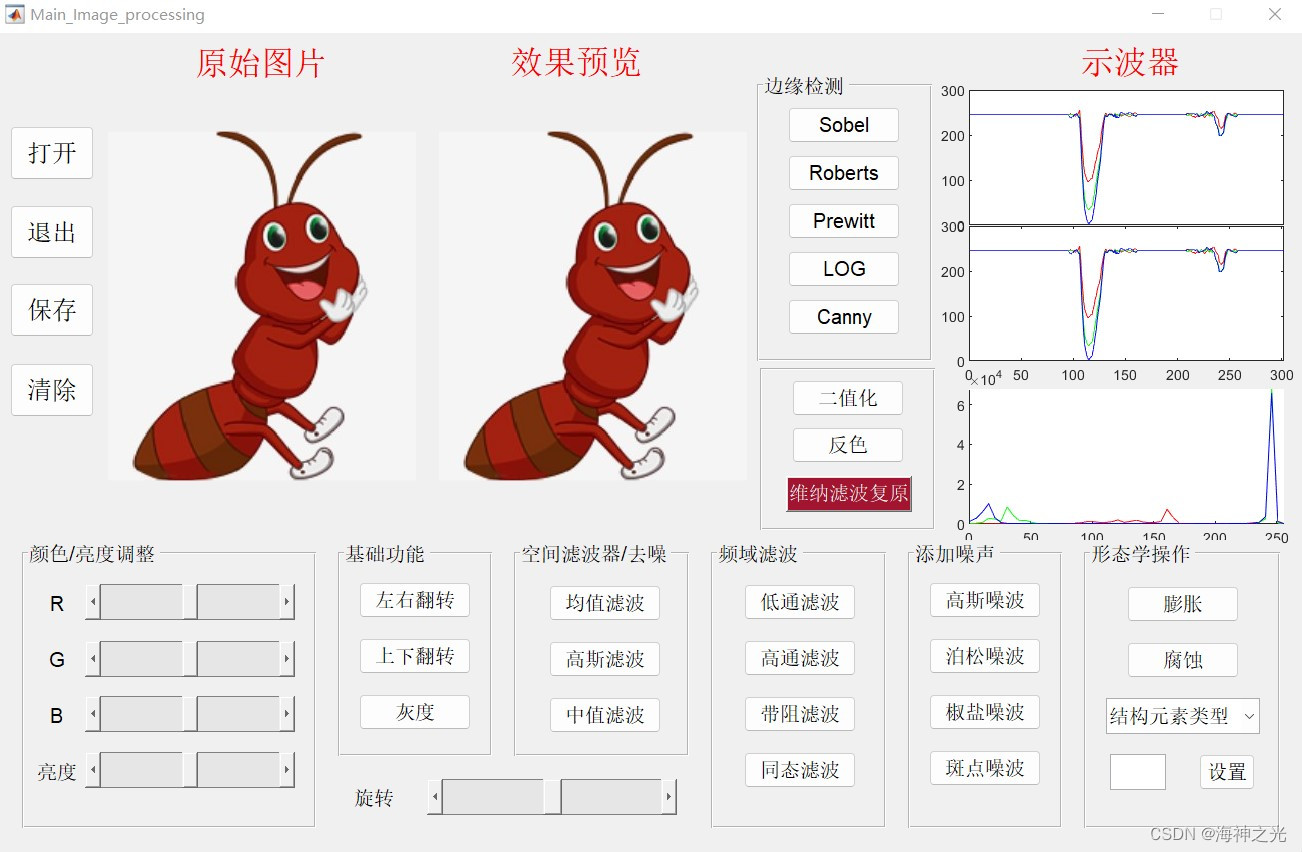Invert colors with 反色 button
The height and width of the screenshot is (852, 1302).
tap(848, 445)
